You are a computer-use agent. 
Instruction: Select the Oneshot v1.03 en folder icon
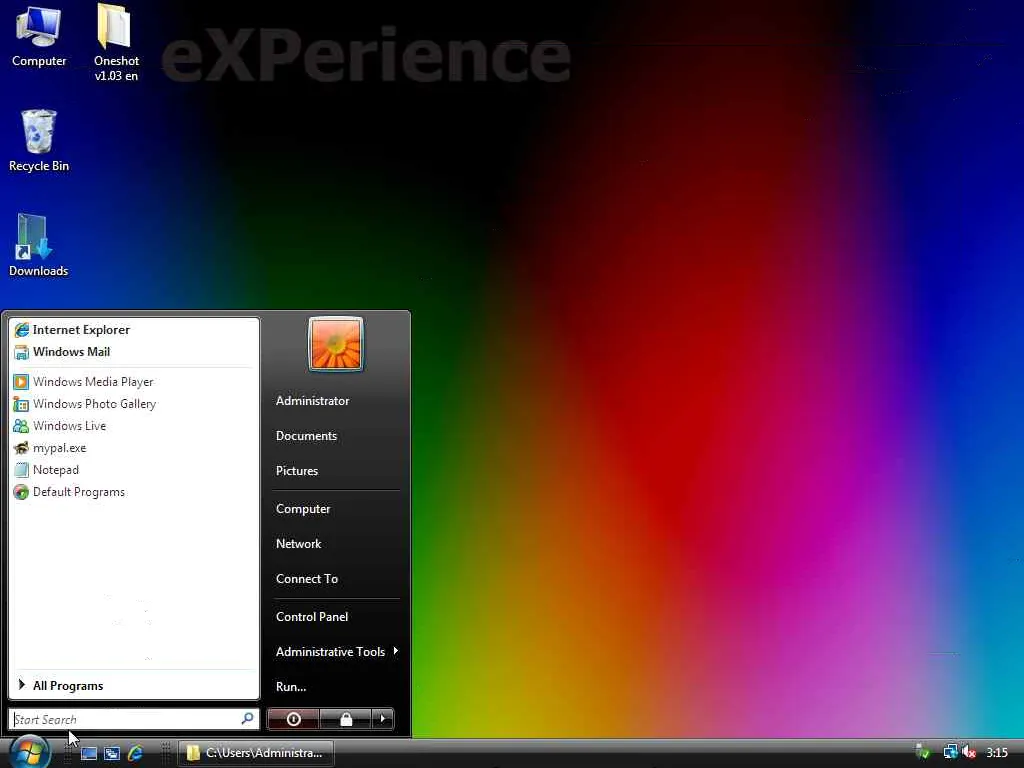116,42
